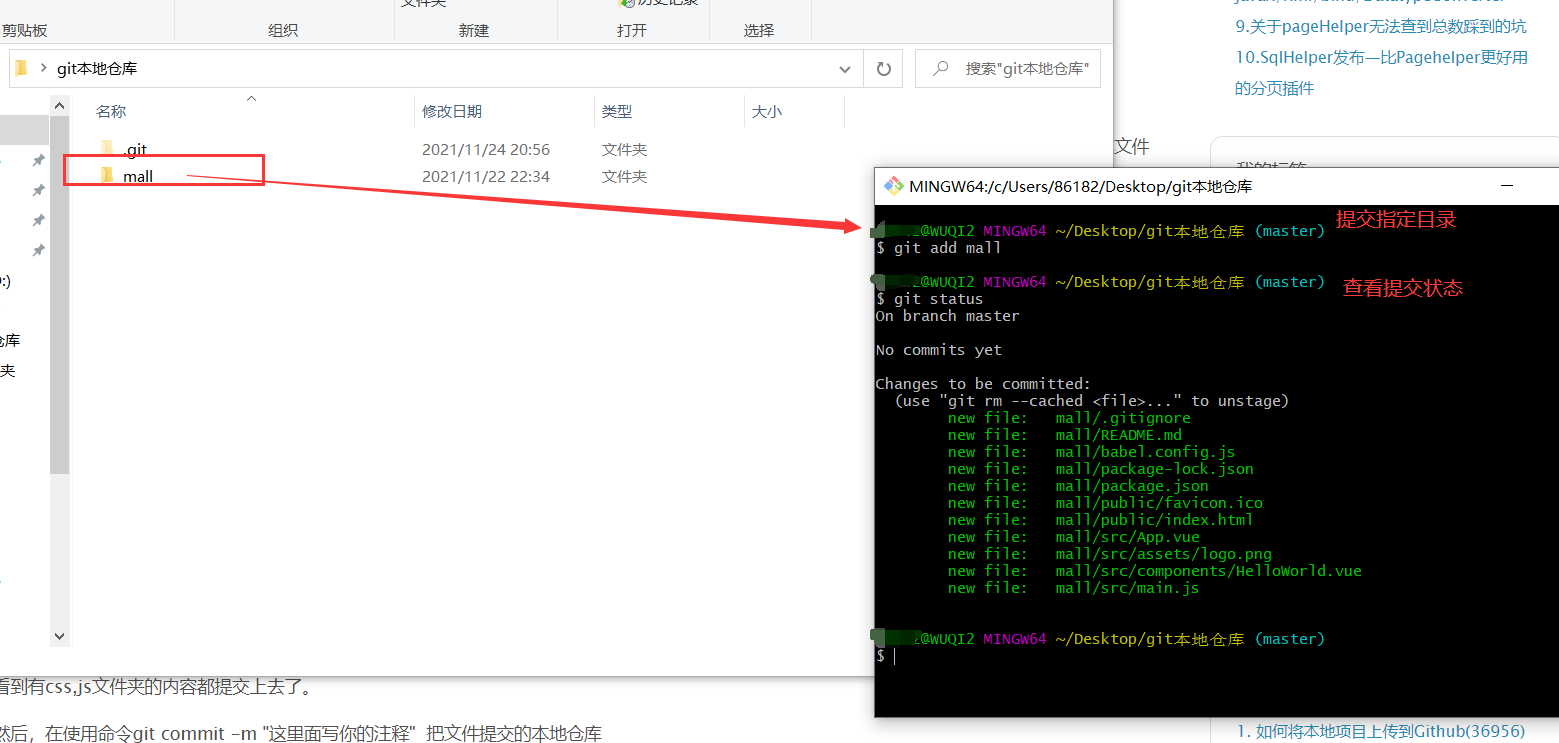This screenshot has width=1559, height=743.
Task: Click the 组织 ribbon group label
Action: click(283, 31)
